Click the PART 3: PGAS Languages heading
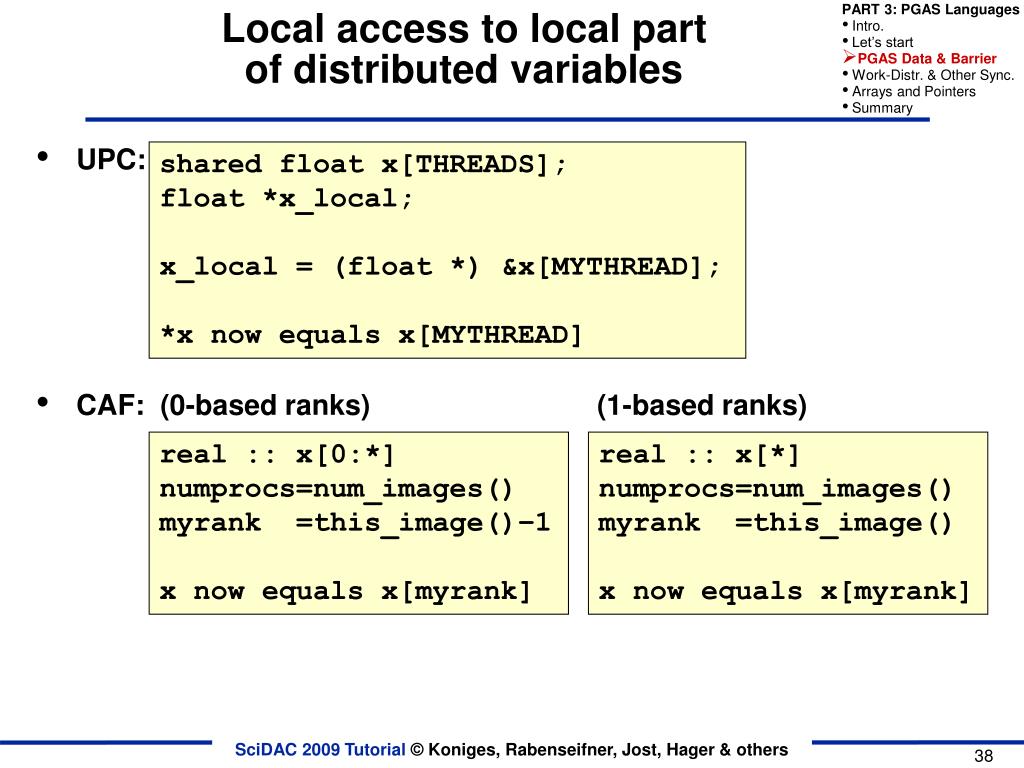The width and height of the screenshot is (1024, 768). [x=930, y=9]
